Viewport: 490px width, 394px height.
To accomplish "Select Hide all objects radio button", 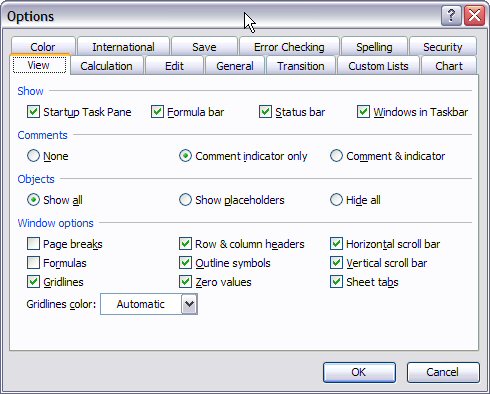I will (336, 200).
